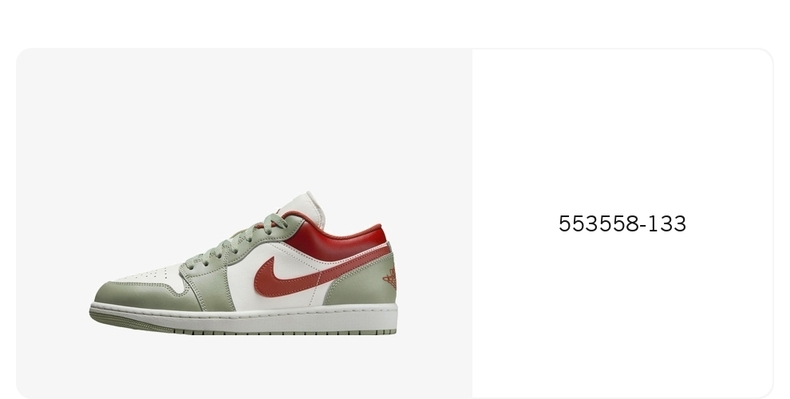Viewport: 790px width, 399px height.
Task: Click the green laces on the sneaker
Action: pyautogui.click(x=234, y=242)
